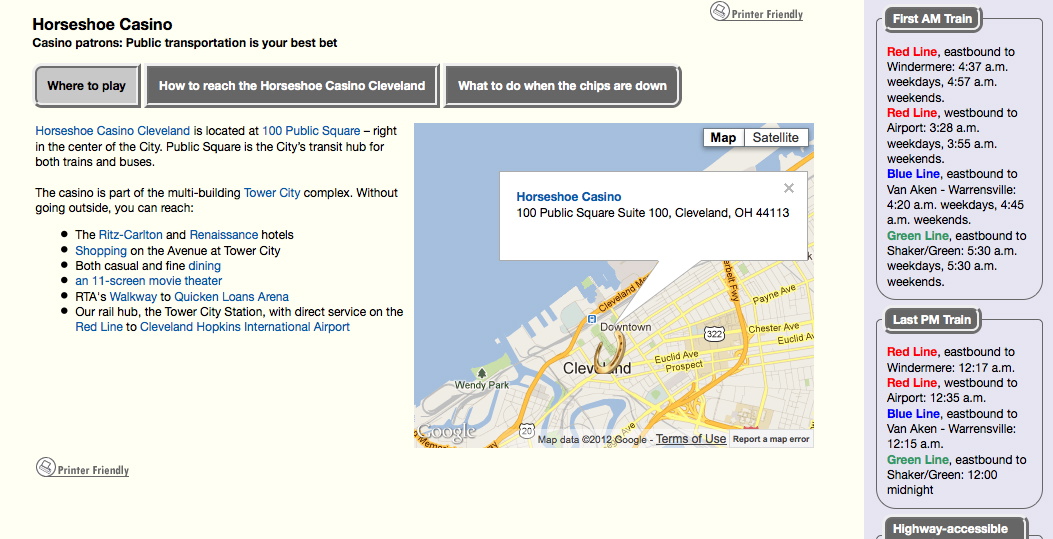This screenshot has height=539, width=1053.
Task: Open the Ritz-Carlton hotel link
Action: pyautogui.click(x=130, y=235)
